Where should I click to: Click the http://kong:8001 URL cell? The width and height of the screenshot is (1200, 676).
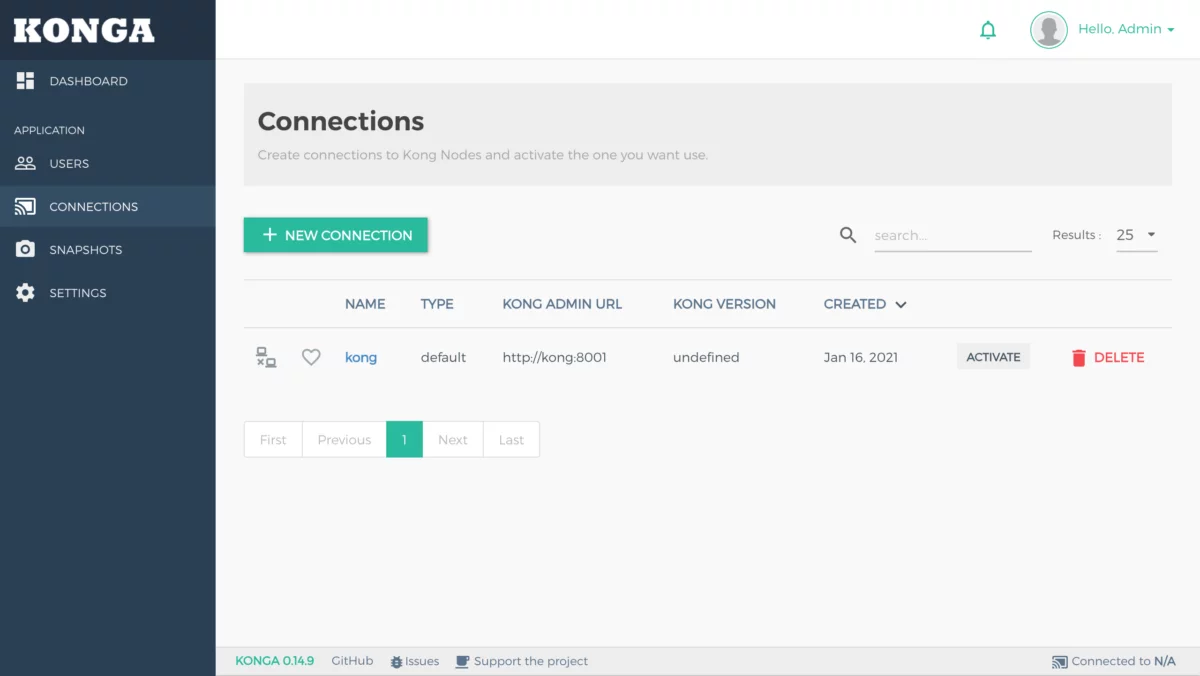[554, 357]
